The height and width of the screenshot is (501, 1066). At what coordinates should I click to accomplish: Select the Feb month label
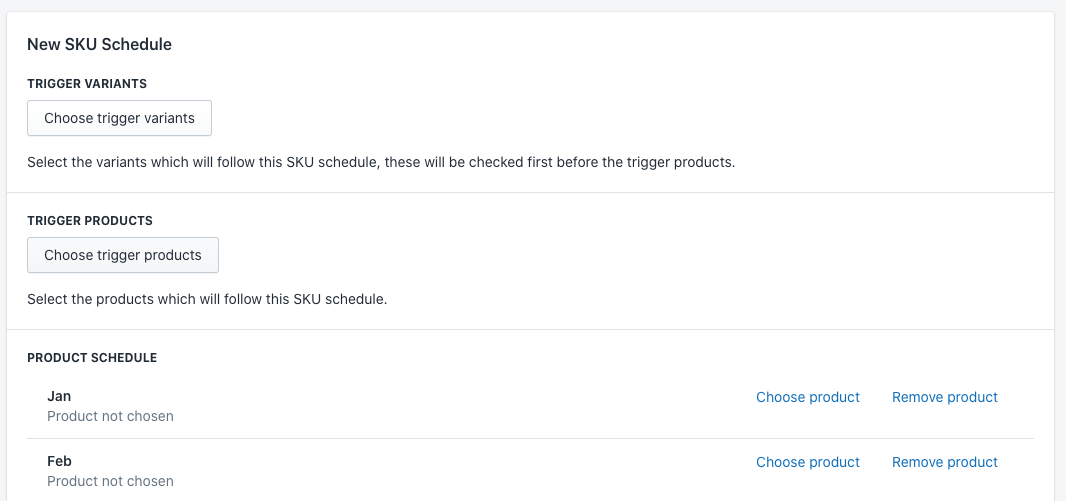click(59, 461)
